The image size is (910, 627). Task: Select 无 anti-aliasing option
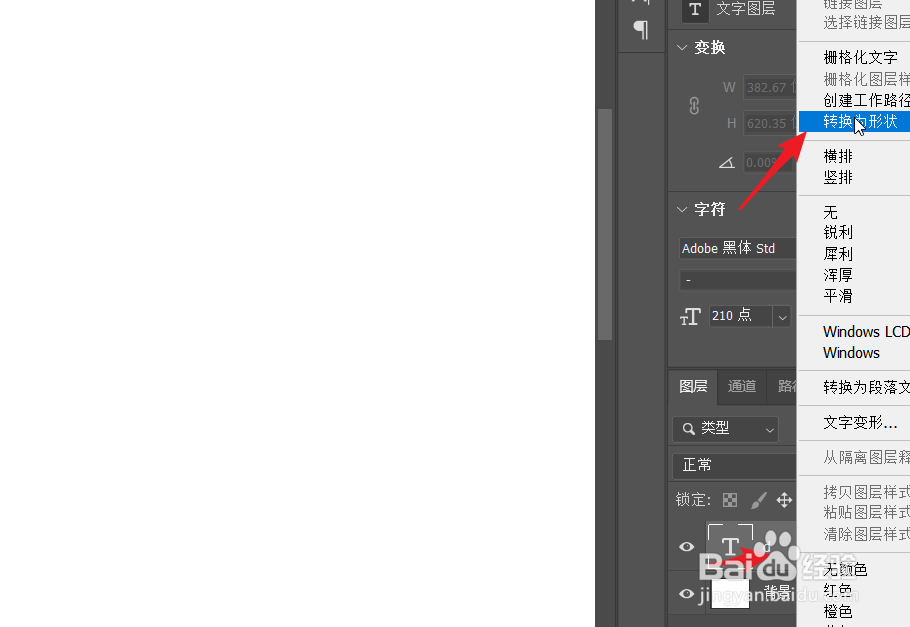click(x=830, y=212)
